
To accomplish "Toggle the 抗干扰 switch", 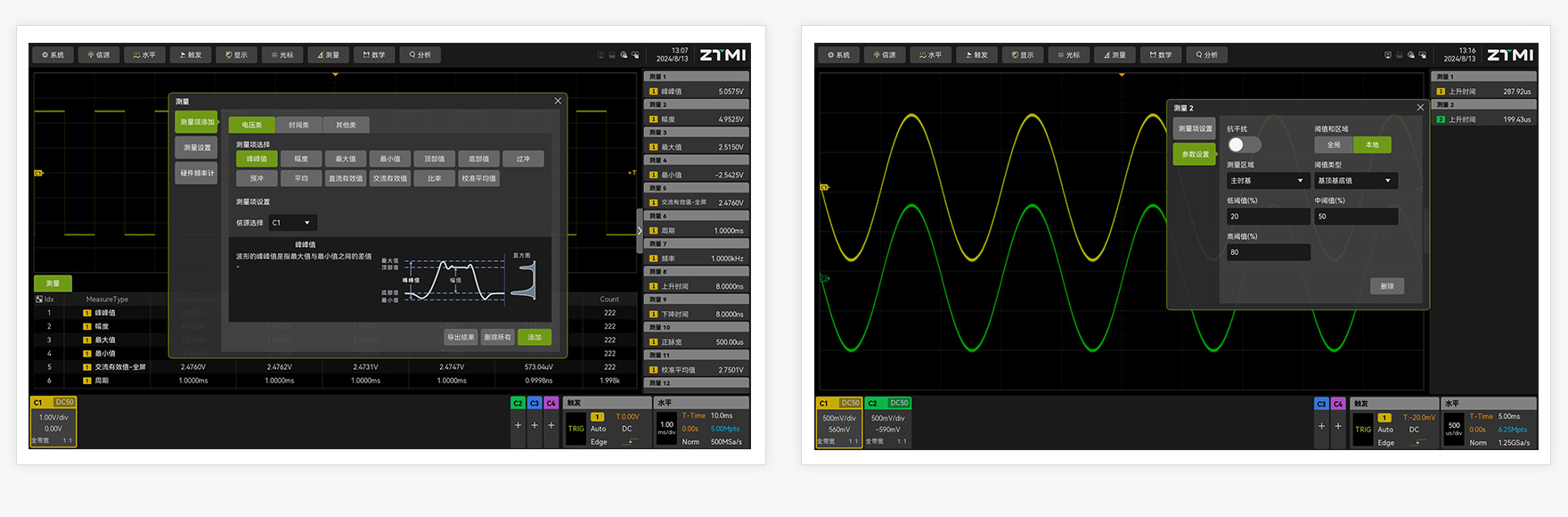I will tap(1244, 144).
